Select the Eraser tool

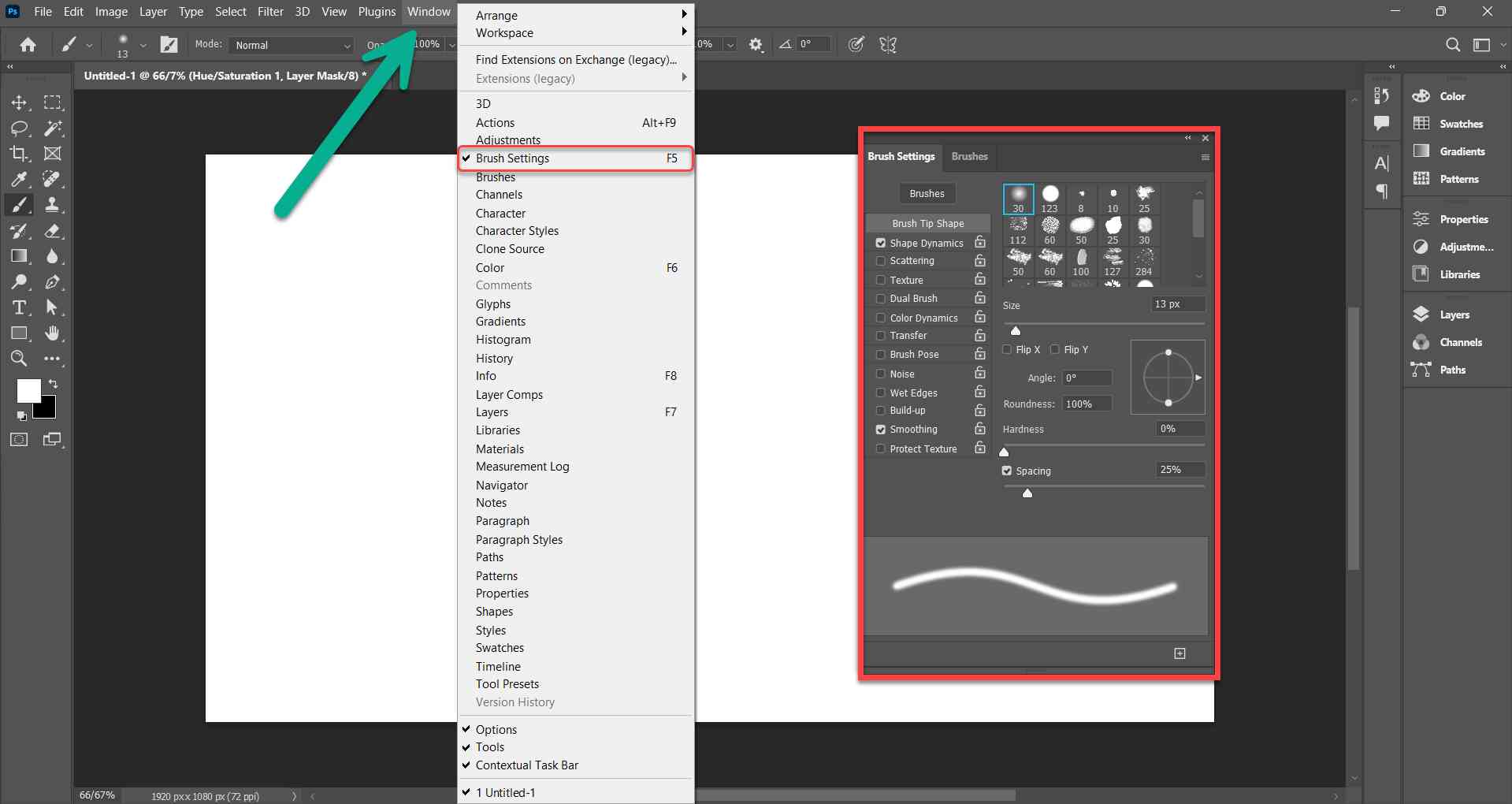[53, 231]
